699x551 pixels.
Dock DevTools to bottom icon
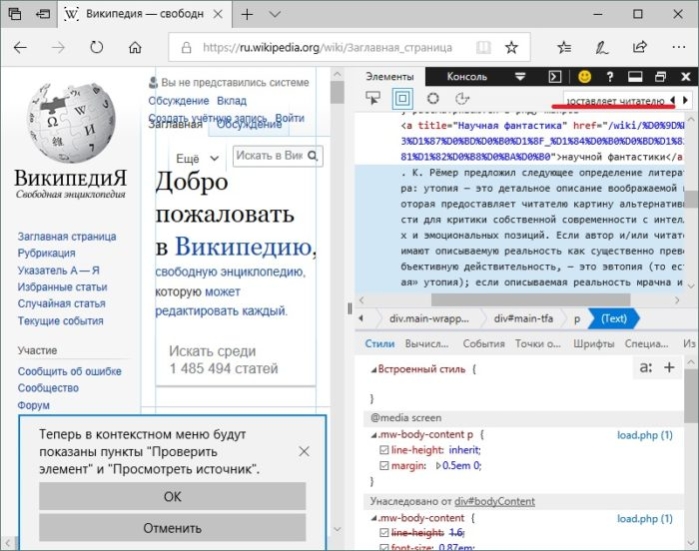635,77
